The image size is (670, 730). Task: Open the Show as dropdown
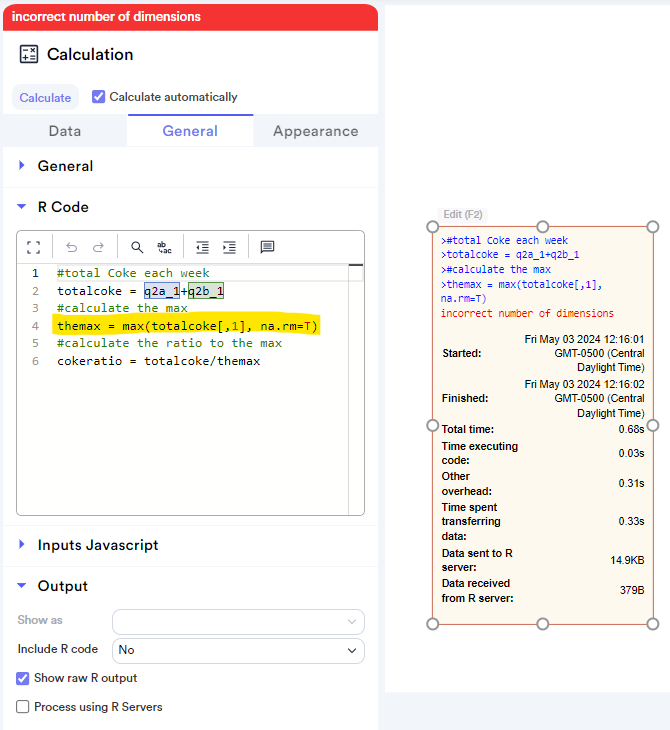[238, 621]
